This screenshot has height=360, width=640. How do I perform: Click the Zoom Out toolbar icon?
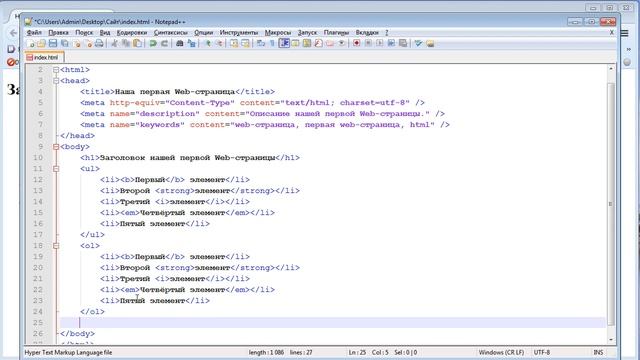click(x=220, y=43)
